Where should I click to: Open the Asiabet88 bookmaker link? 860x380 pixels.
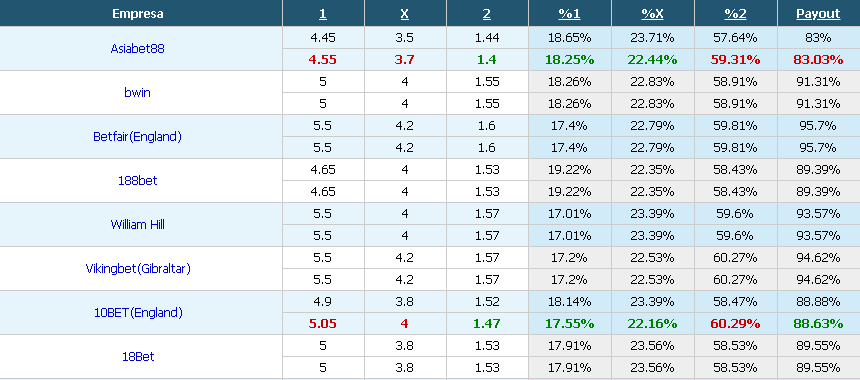click(137, 49)
